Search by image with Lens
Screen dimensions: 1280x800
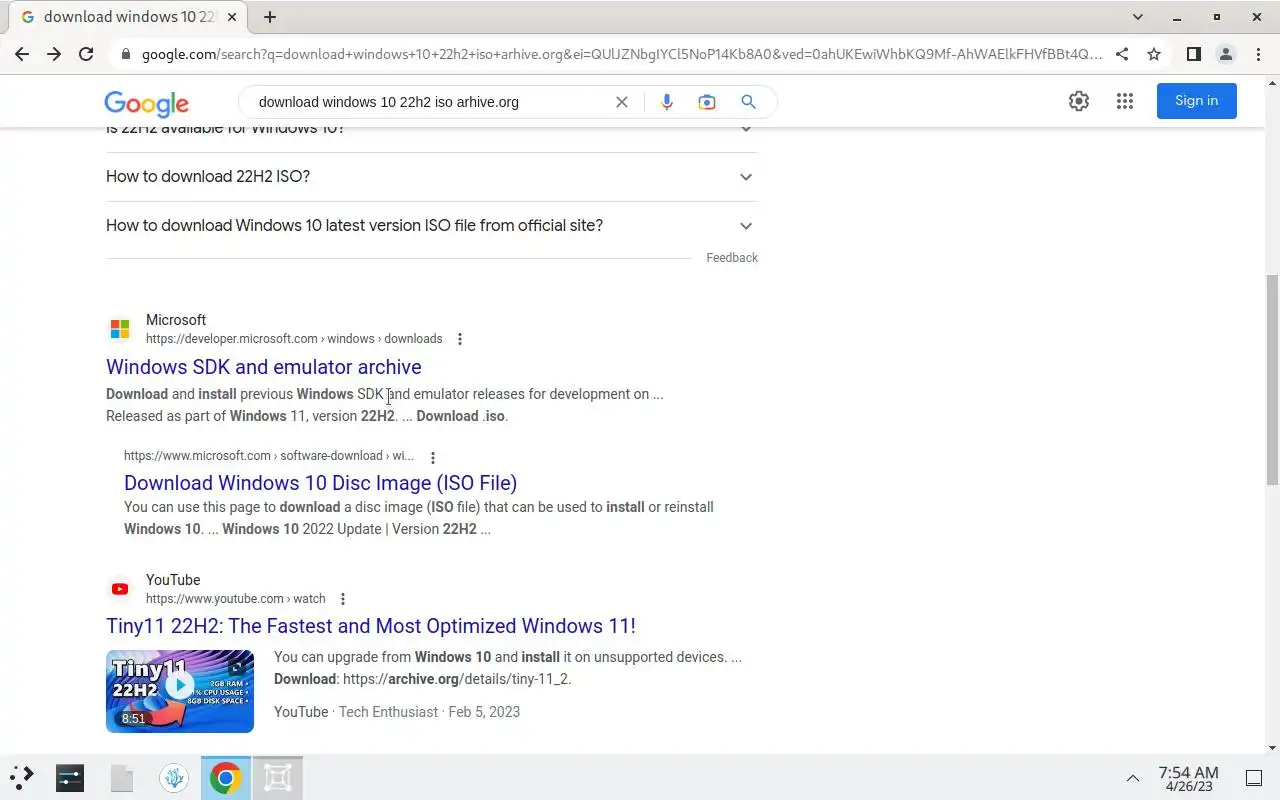[x=707, y=102]
